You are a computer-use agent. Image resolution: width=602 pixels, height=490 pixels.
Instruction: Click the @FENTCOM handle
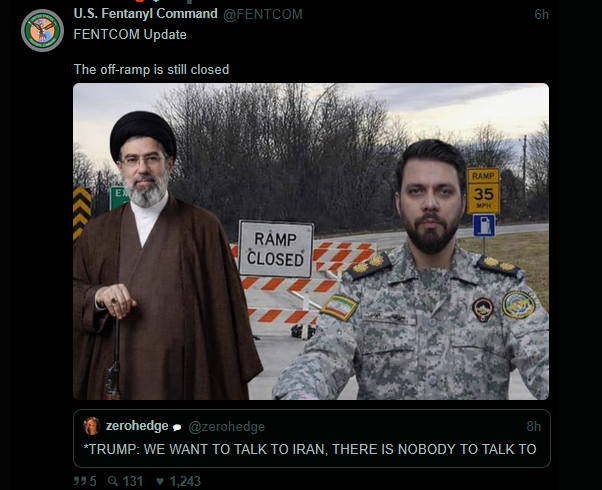click(x=263, y=15)
